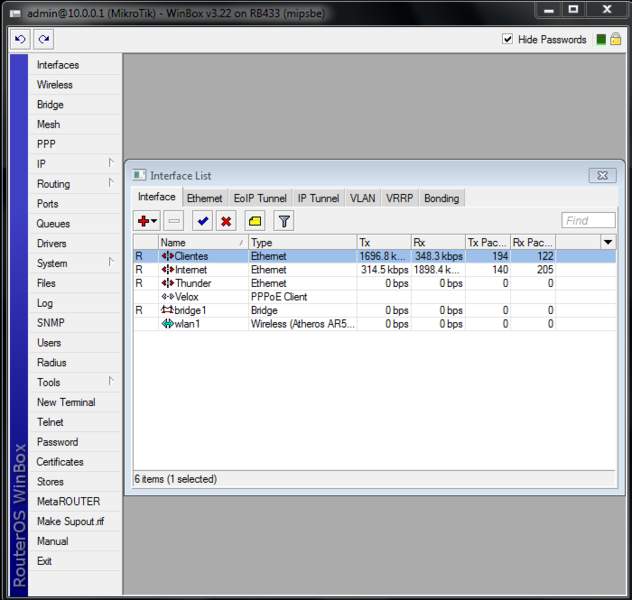632x600 pixels.
Task: Sort by the Type column header
Action: (302, 242)
